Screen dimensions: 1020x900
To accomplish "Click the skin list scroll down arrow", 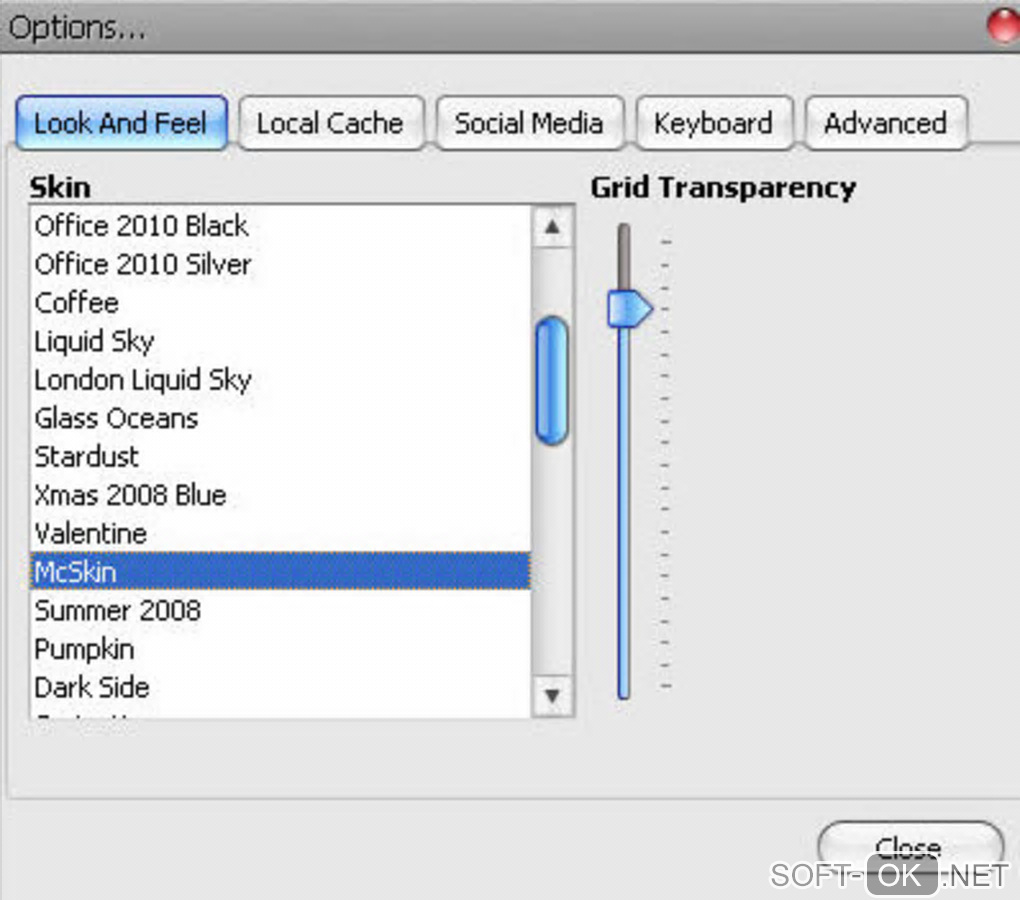I will tap(552, 696).
